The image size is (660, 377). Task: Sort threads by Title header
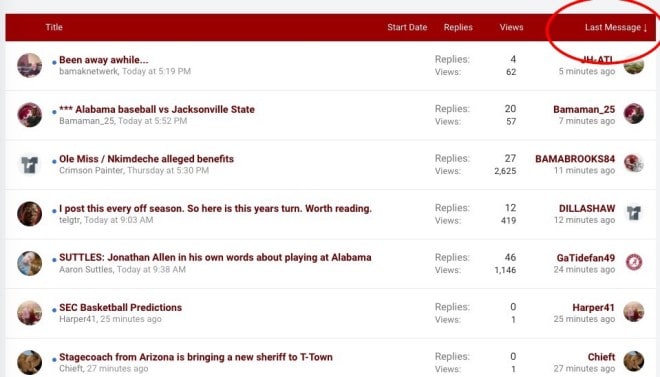[54, 27]
